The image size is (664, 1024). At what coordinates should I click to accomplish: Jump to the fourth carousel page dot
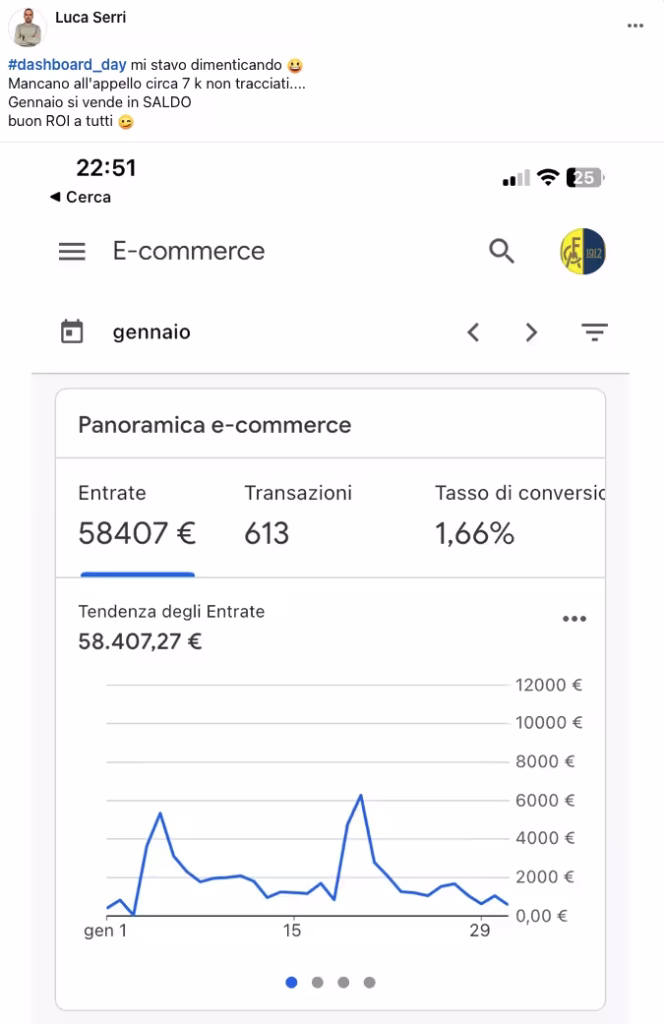click(370, 982)
